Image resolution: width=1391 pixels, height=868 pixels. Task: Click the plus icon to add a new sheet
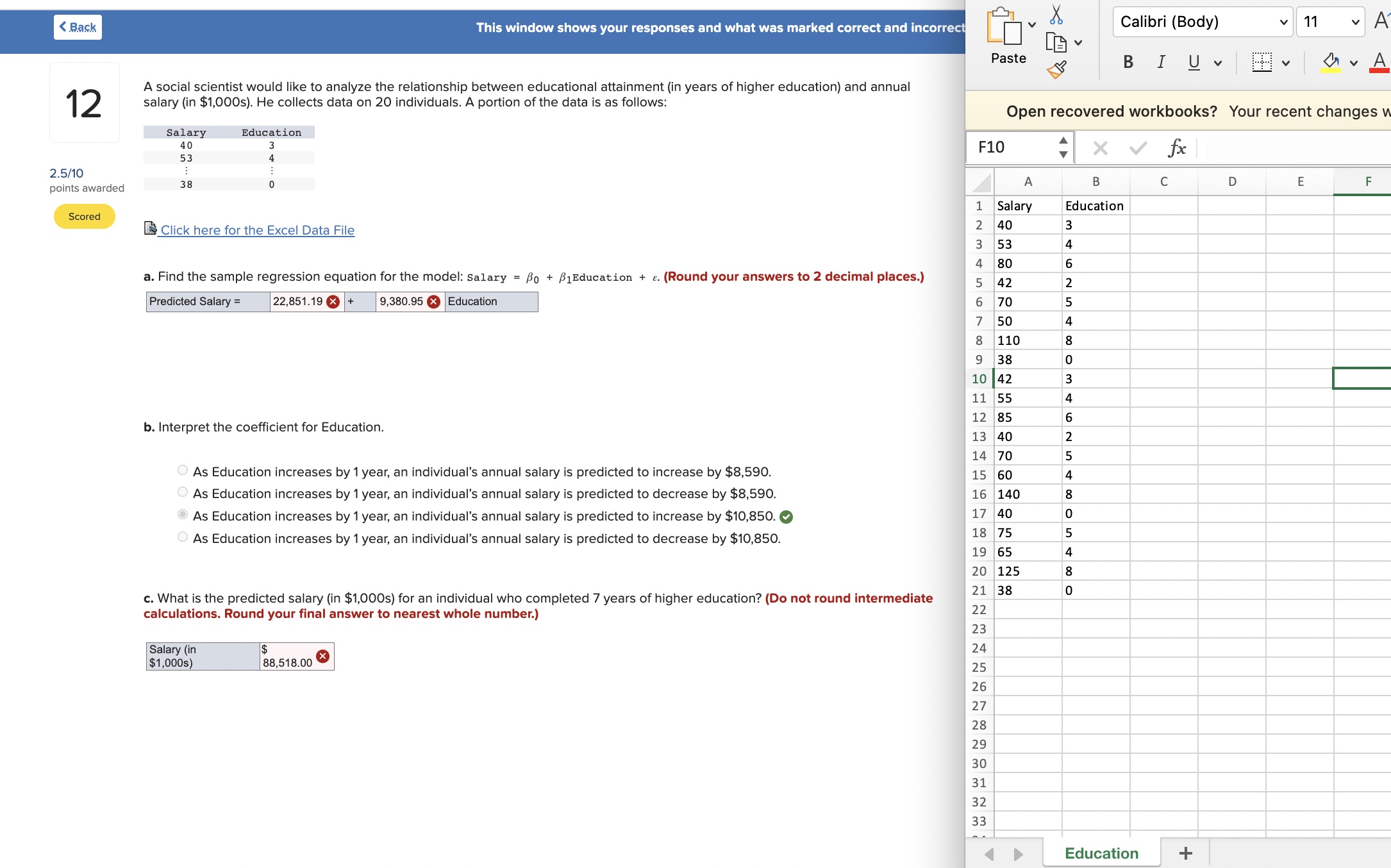point(1185,853)
